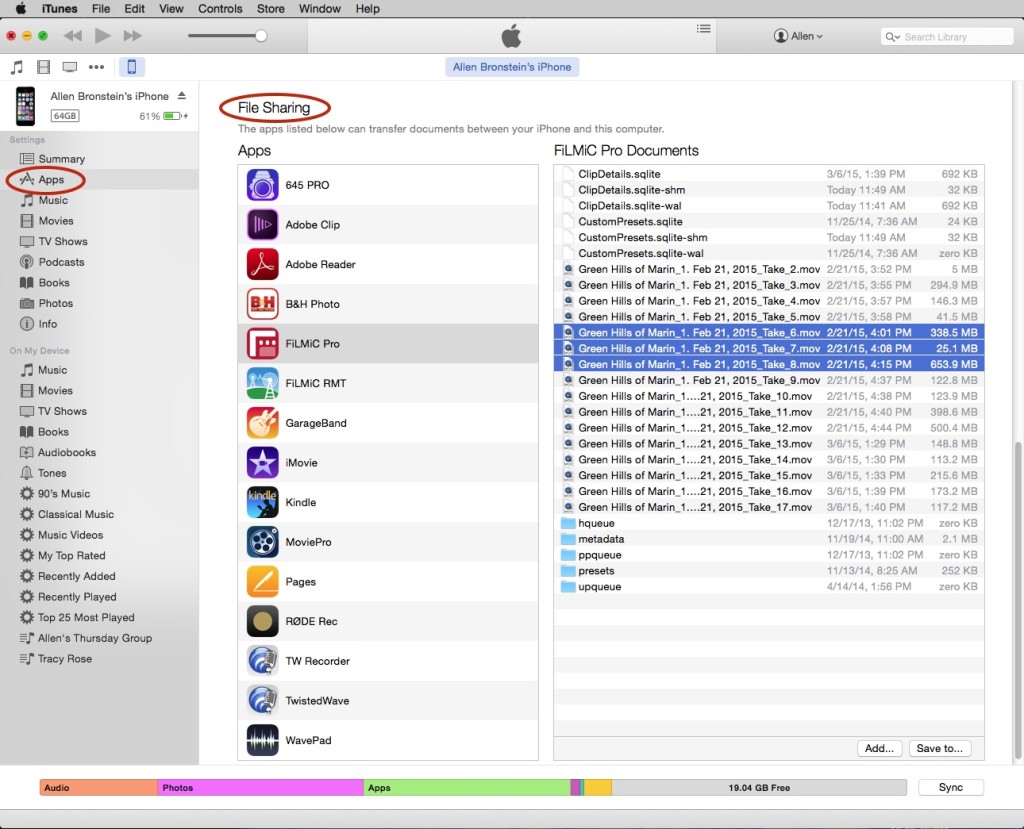Select the WavePad app icon
1024x829 pixels.
click(x=263, y=740)
